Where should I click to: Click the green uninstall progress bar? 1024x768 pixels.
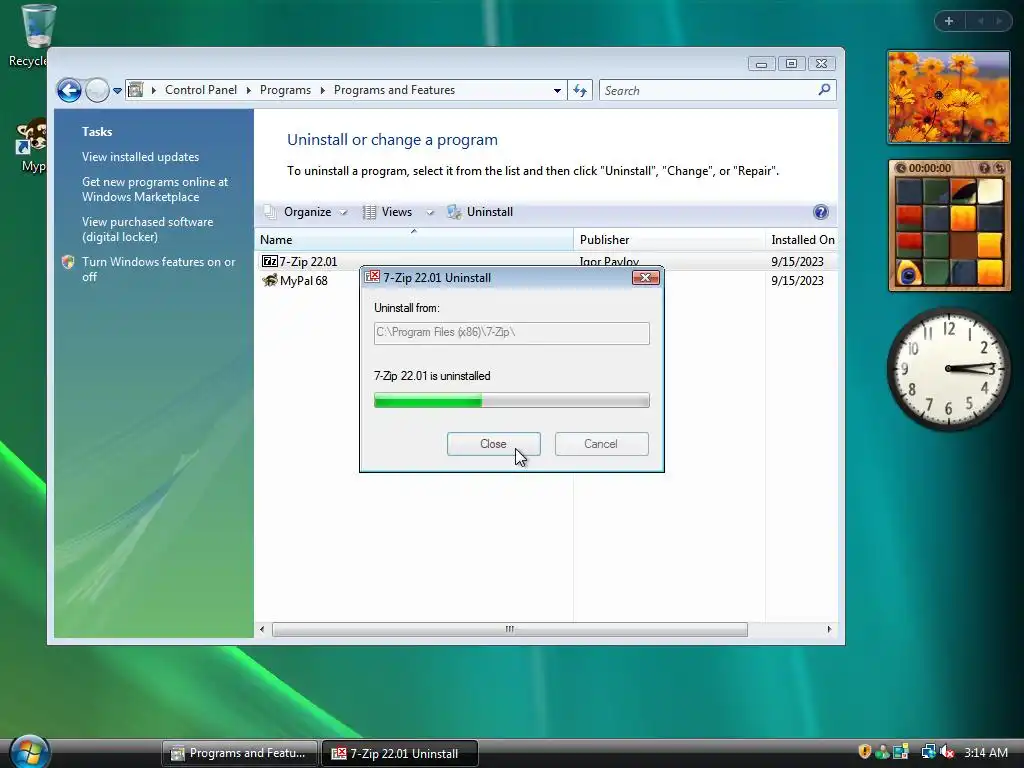[x=511, y=400]
